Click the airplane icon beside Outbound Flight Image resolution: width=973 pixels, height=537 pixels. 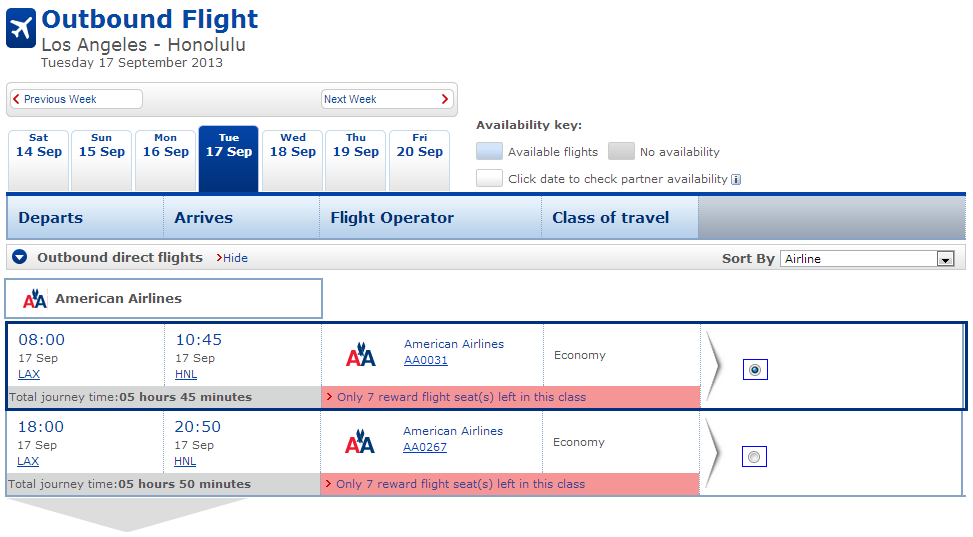(20, 28)
